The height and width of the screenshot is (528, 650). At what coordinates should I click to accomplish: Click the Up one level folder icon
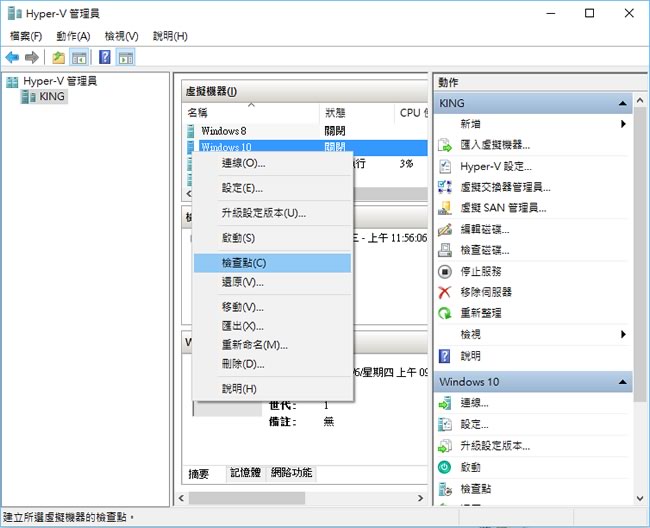[x=58, y=57]
